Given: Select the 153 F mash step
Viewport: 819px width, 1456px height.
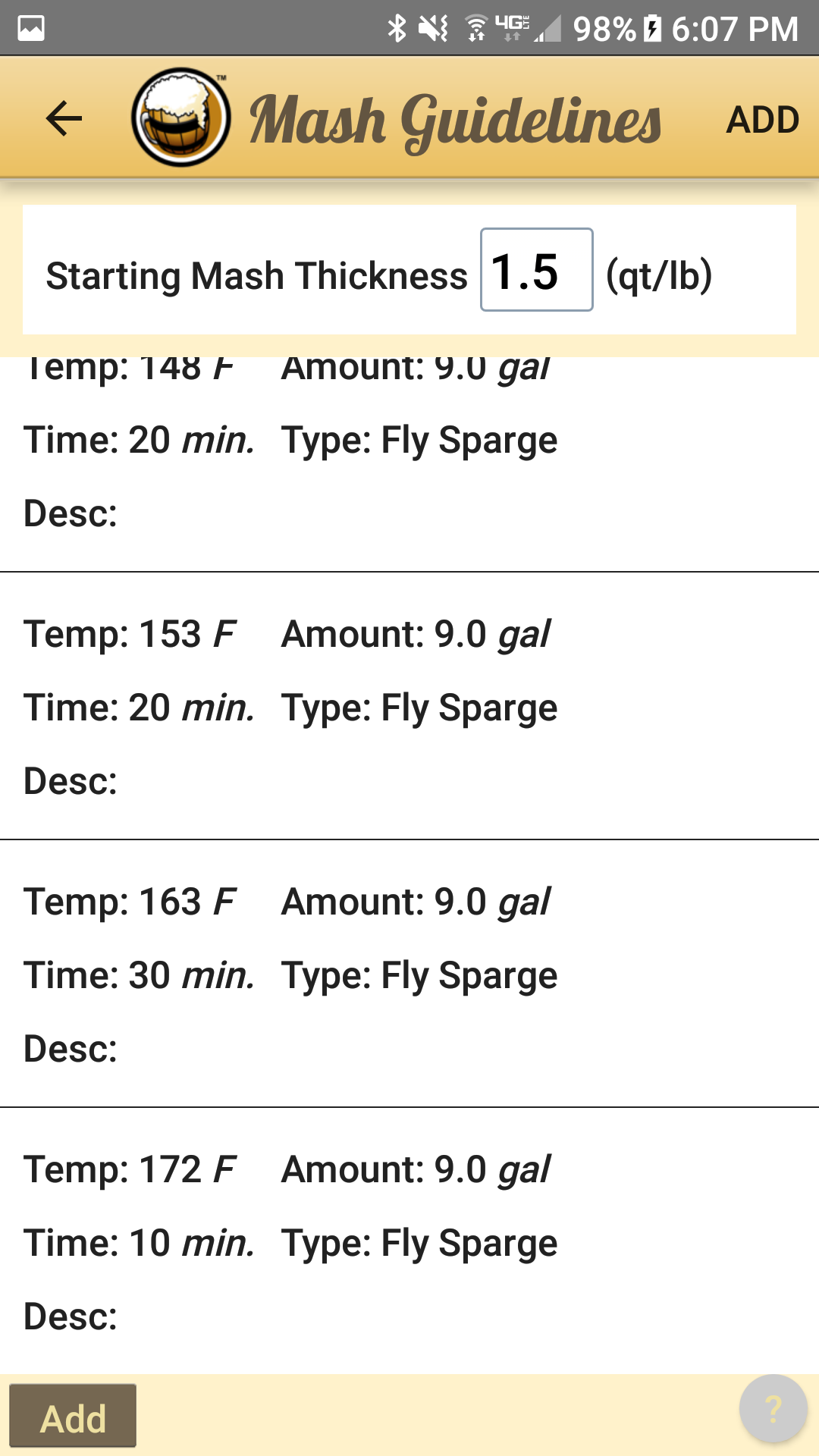Looking at the screenshot, I should (409, 706).
